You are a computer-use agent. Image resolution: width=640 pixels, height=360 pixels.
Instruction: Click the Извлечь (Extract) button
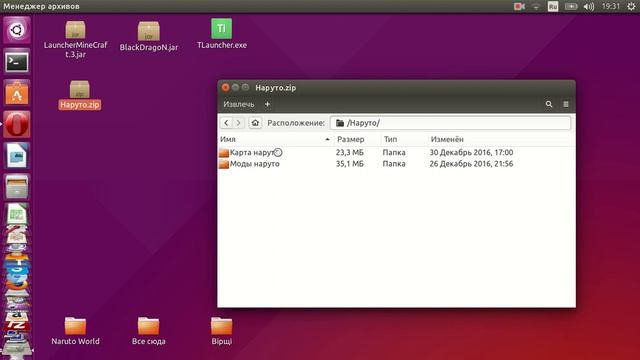coord(239,104)
